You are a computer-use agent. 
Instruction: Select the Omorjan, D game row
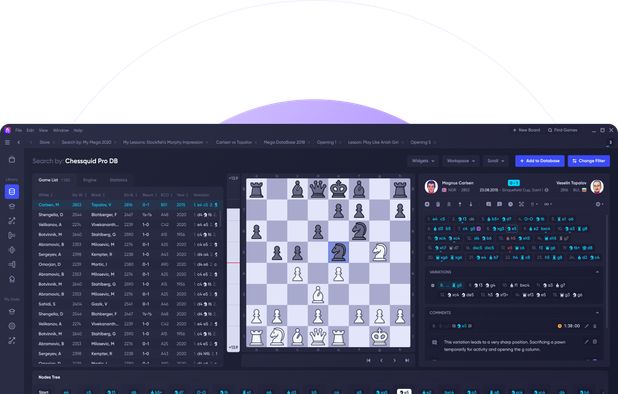pyautogui.click(x=128, y=264)
